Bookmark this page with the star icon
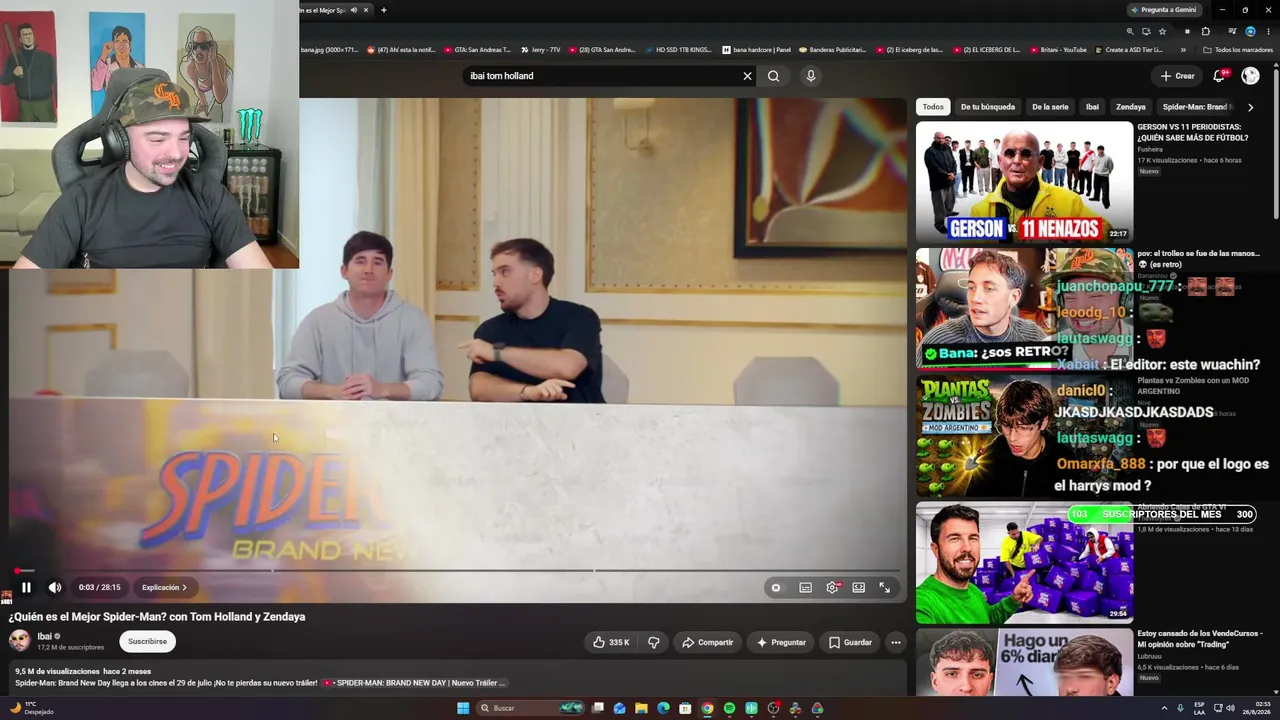 (1162, 31)
